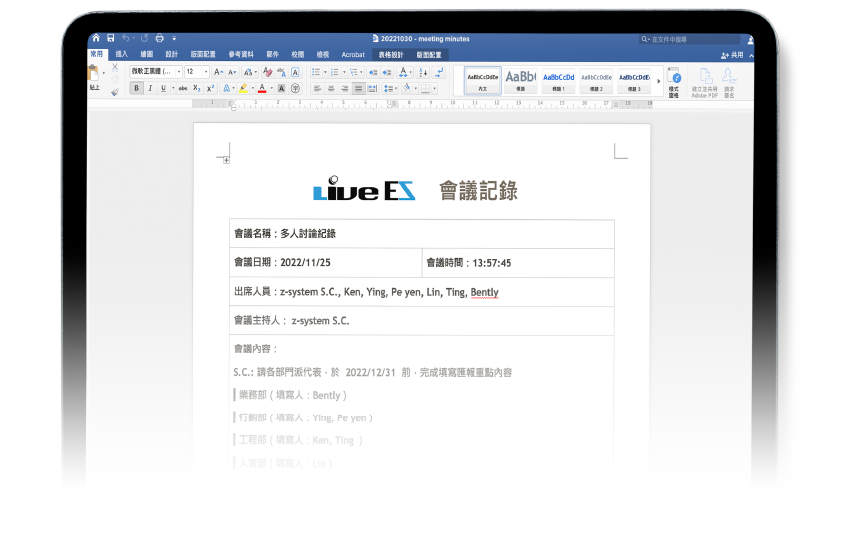Click the Enclosed Characters icon
The image size is (842, 555).
click(x=295, y=89)
